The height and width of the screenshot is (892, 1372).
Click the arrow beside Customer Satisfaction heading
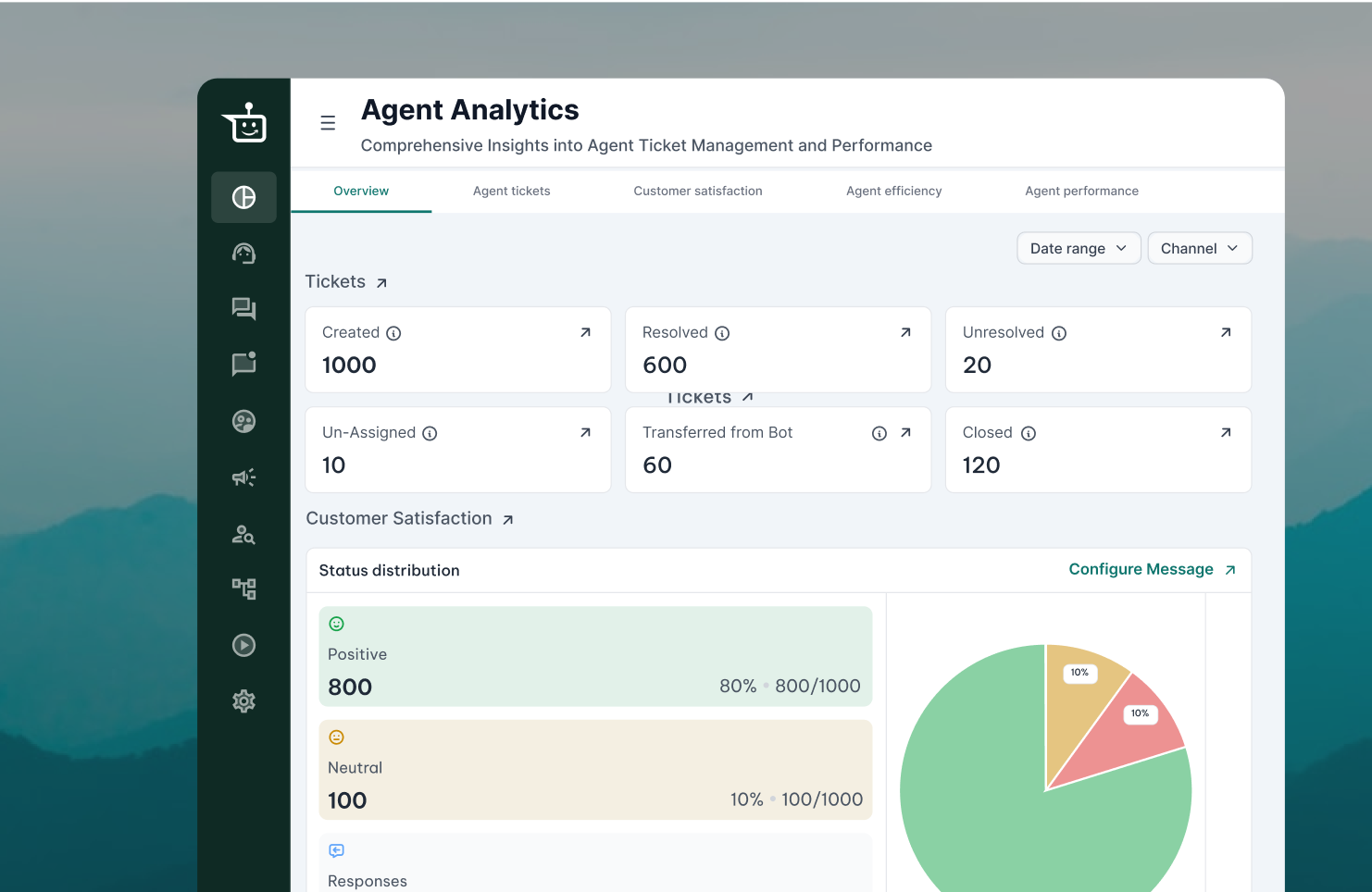click(507, 520)
